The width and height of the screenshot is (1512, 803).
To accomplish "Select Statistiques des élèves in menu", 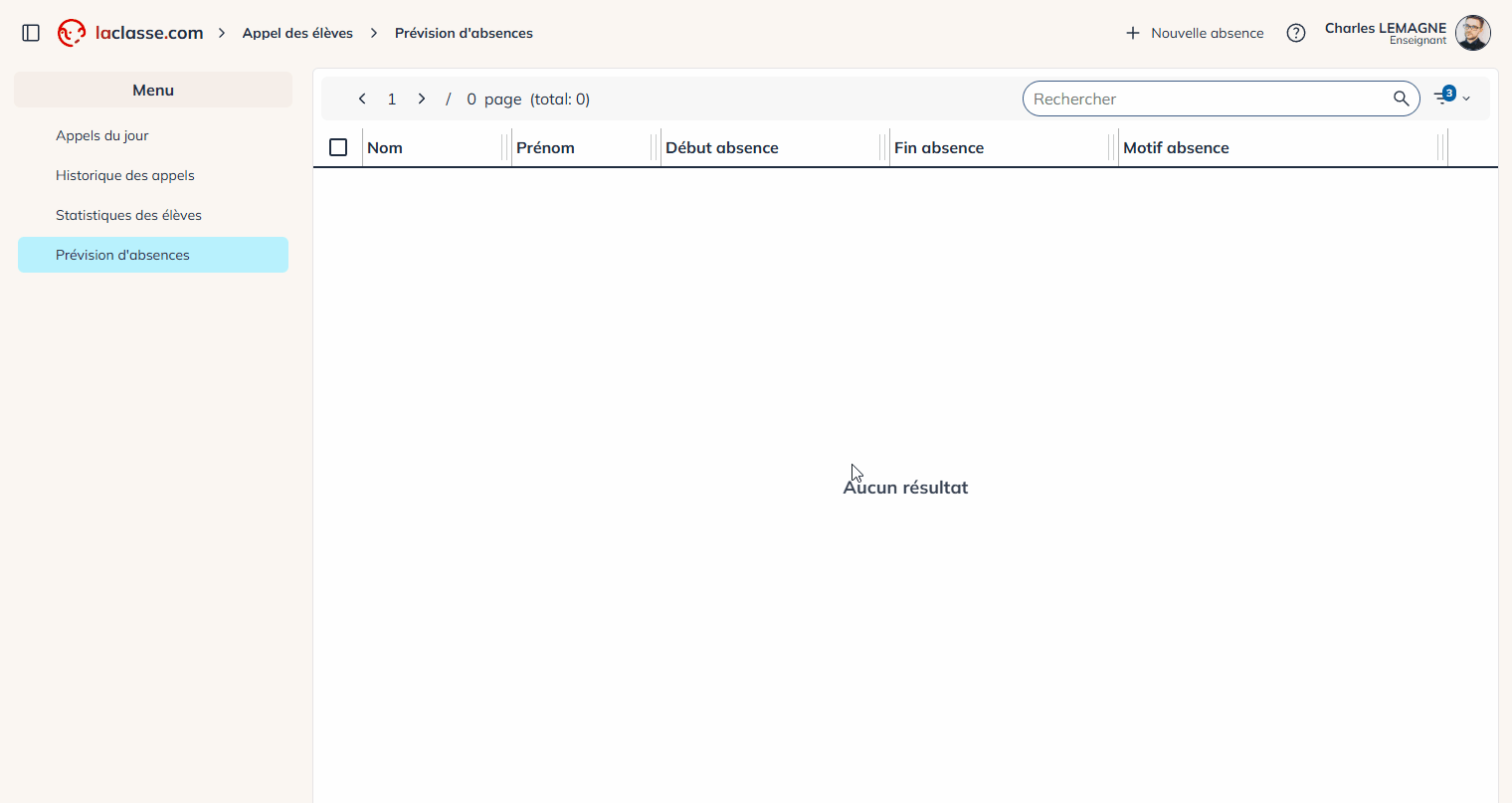I will pos(128,215).
